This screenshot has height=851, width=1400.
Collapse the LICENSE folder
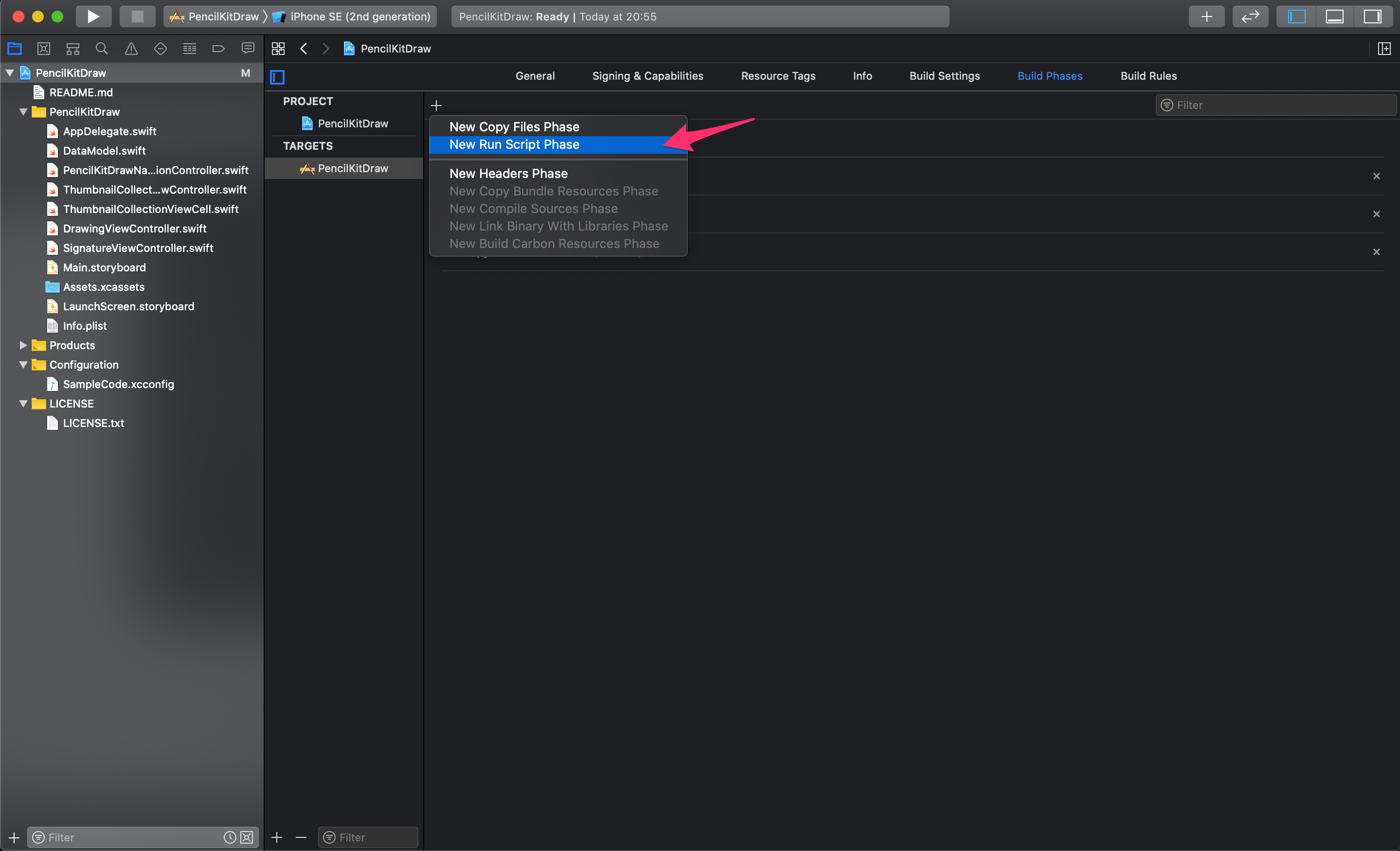[x=23, y=404]
